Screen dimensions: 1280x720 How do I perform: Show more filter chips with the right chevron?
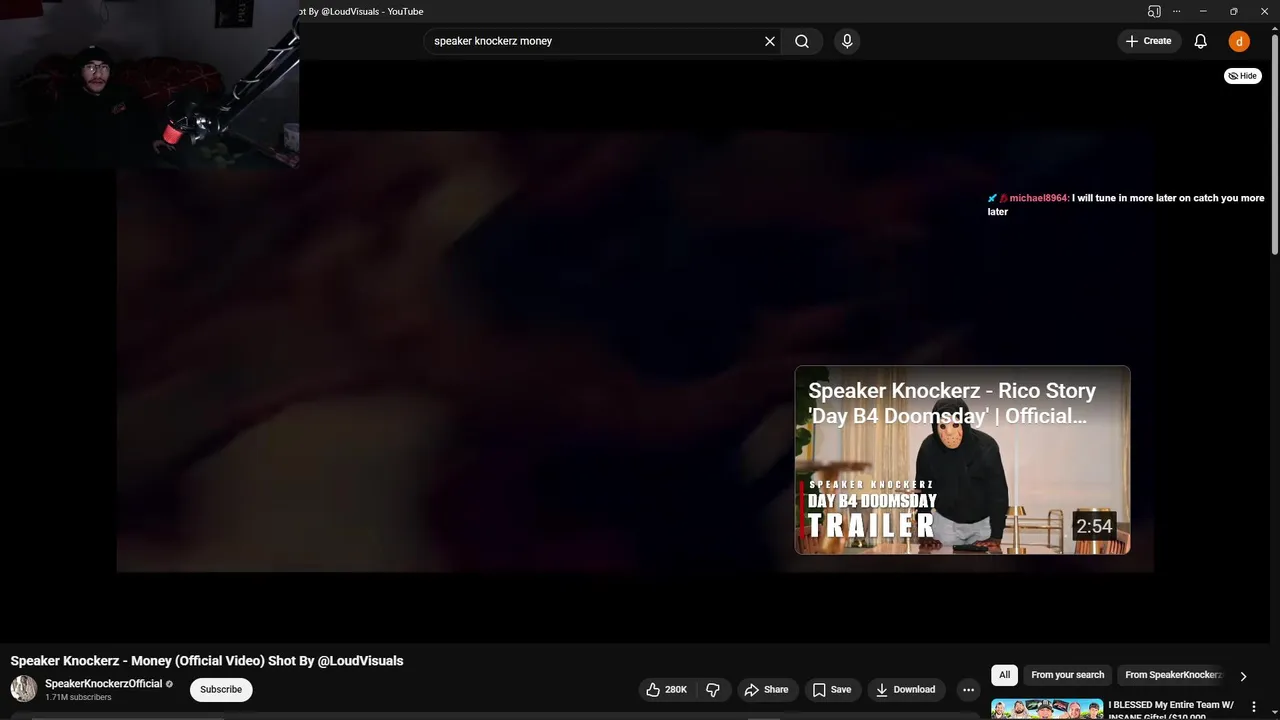1243,676
